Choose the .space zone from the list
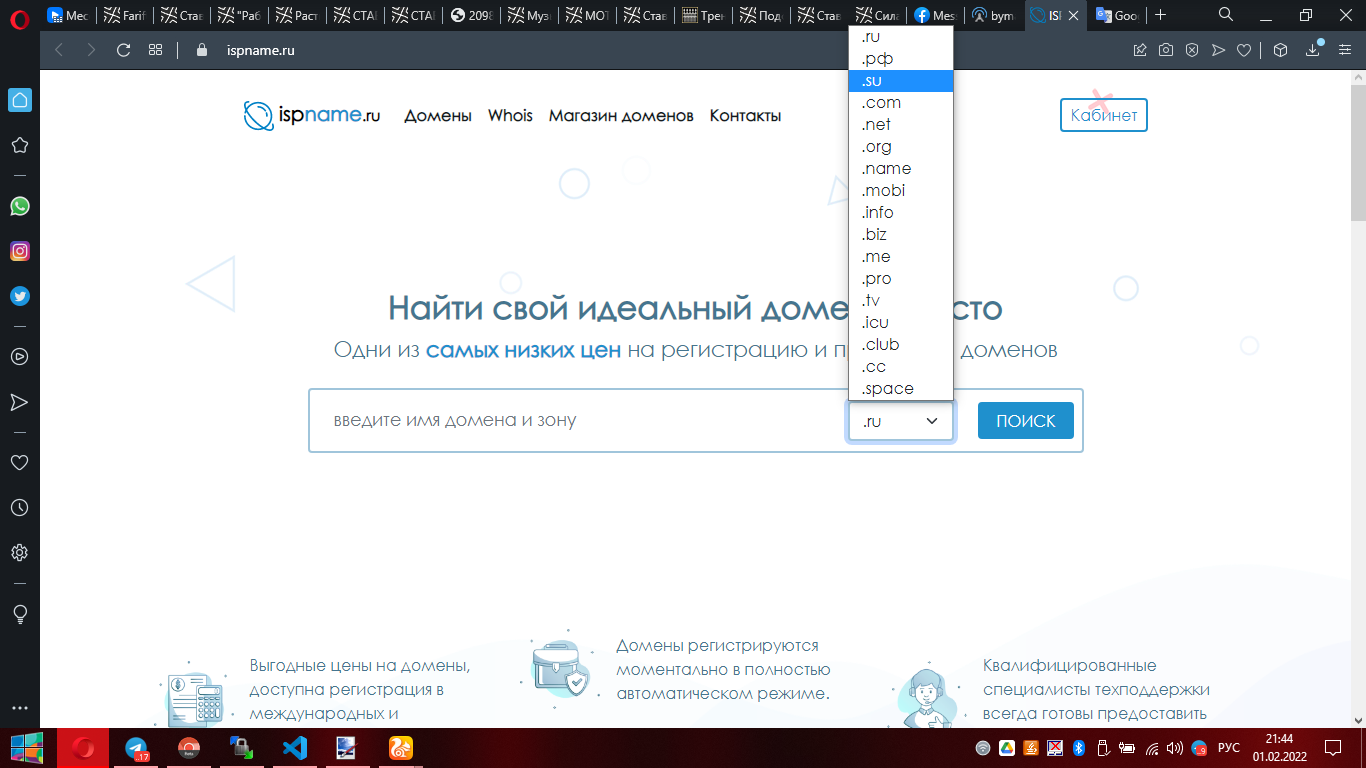1366x768 pixels. pyautogui.click(x=887, y=389)
